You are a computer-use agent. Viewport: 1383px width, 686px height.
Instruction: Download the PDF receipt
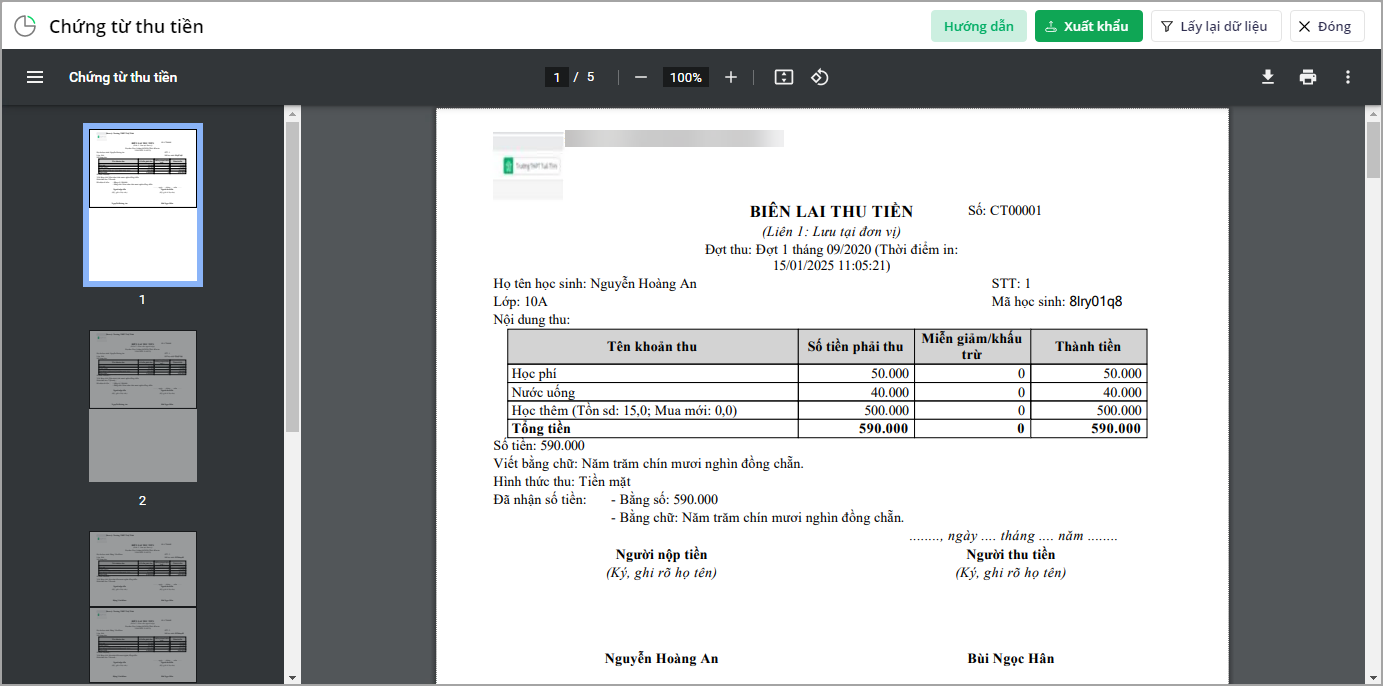[x=1268, y=77]
